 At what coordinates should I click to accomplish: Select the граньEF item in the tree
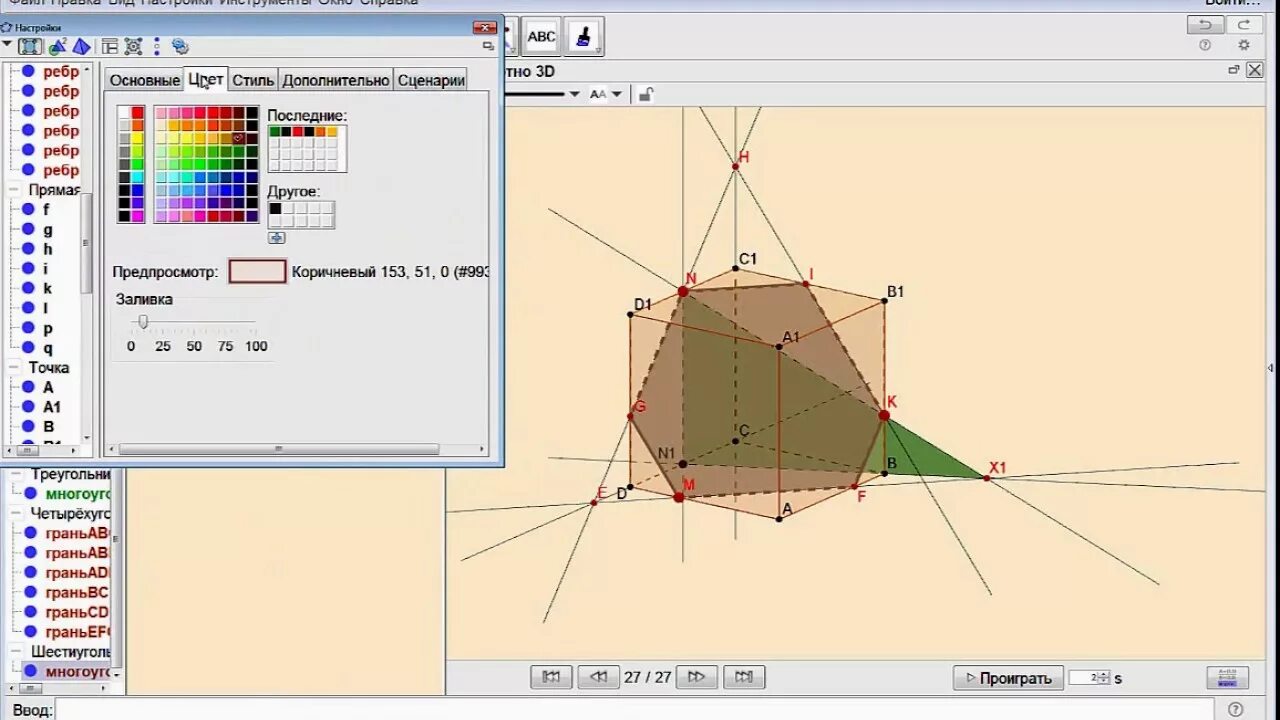click(x=78, y=632)
